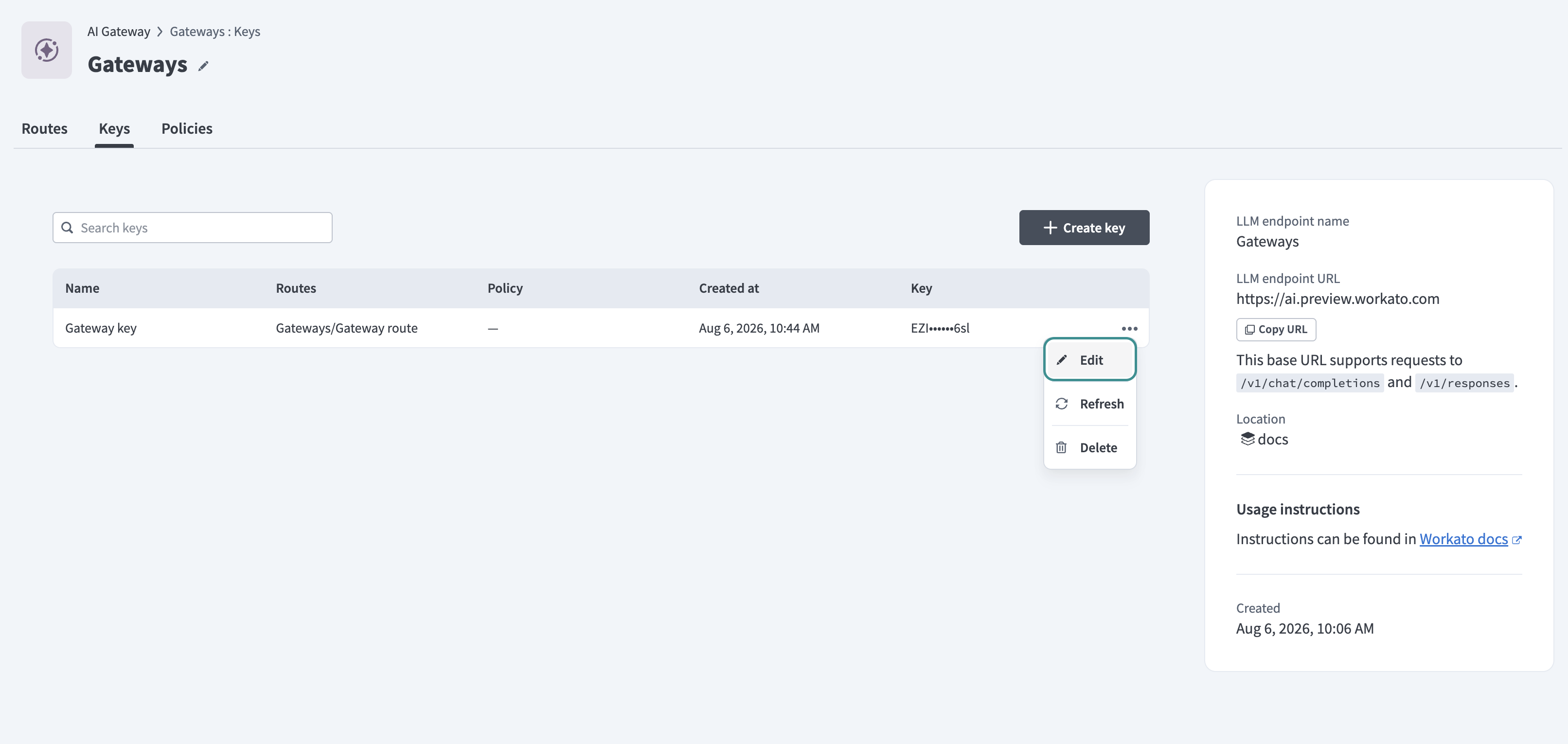
Task: Click the docs location name
Action: (x=1273, y=439)
